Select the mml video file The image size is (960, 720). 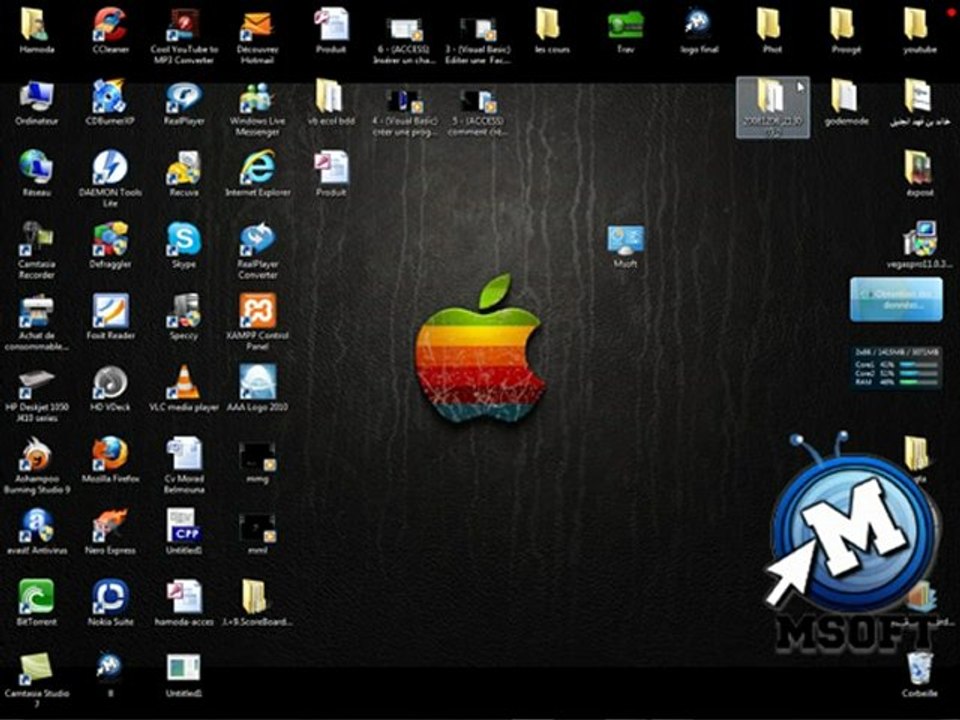[x=257, y=534]
